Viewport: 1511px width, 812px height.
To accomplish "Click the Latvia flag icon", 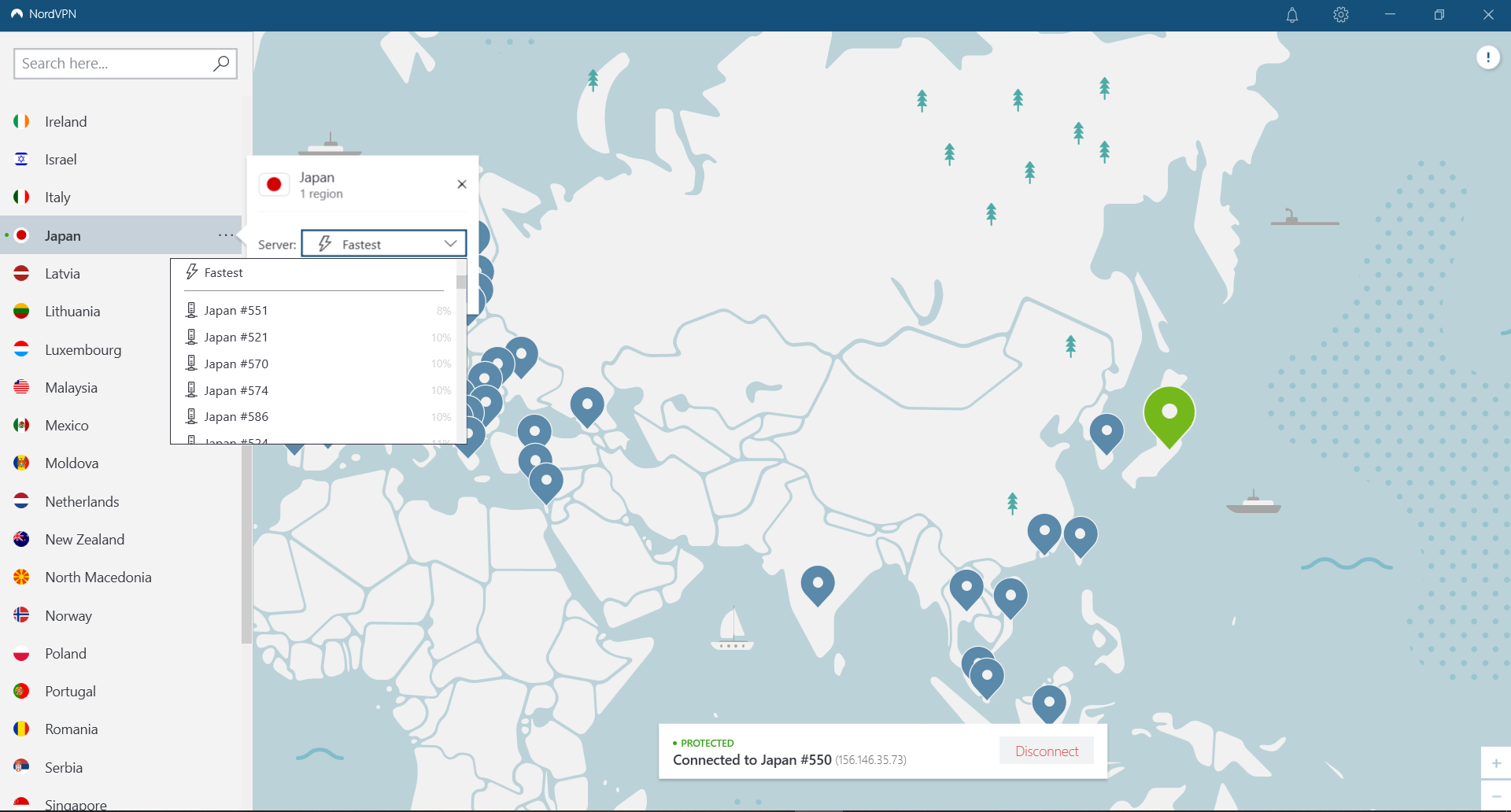I will pyautogui.click(x=21, y=273).
